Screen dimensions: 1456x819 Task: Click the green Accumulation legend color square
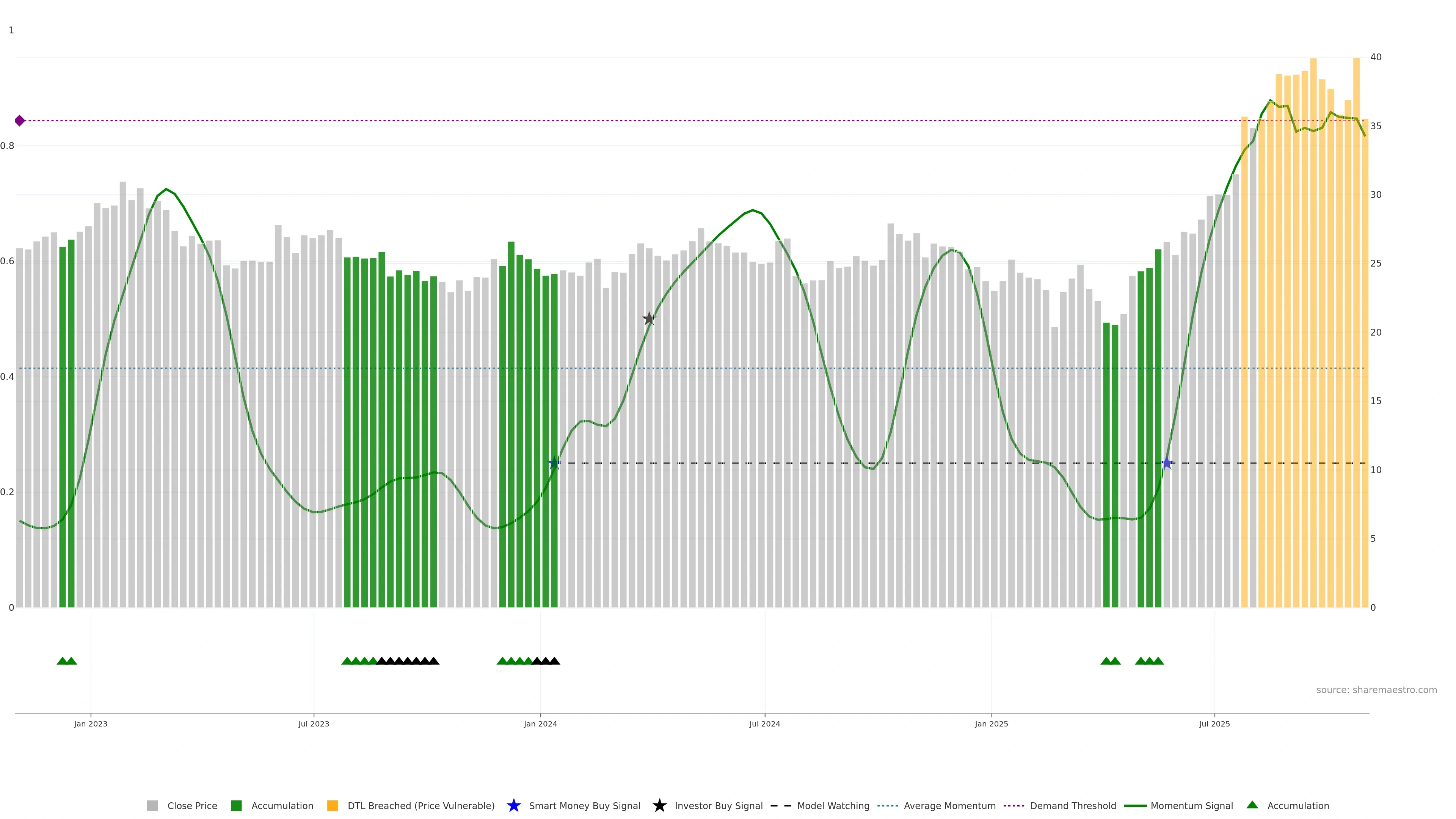[236, 805]
